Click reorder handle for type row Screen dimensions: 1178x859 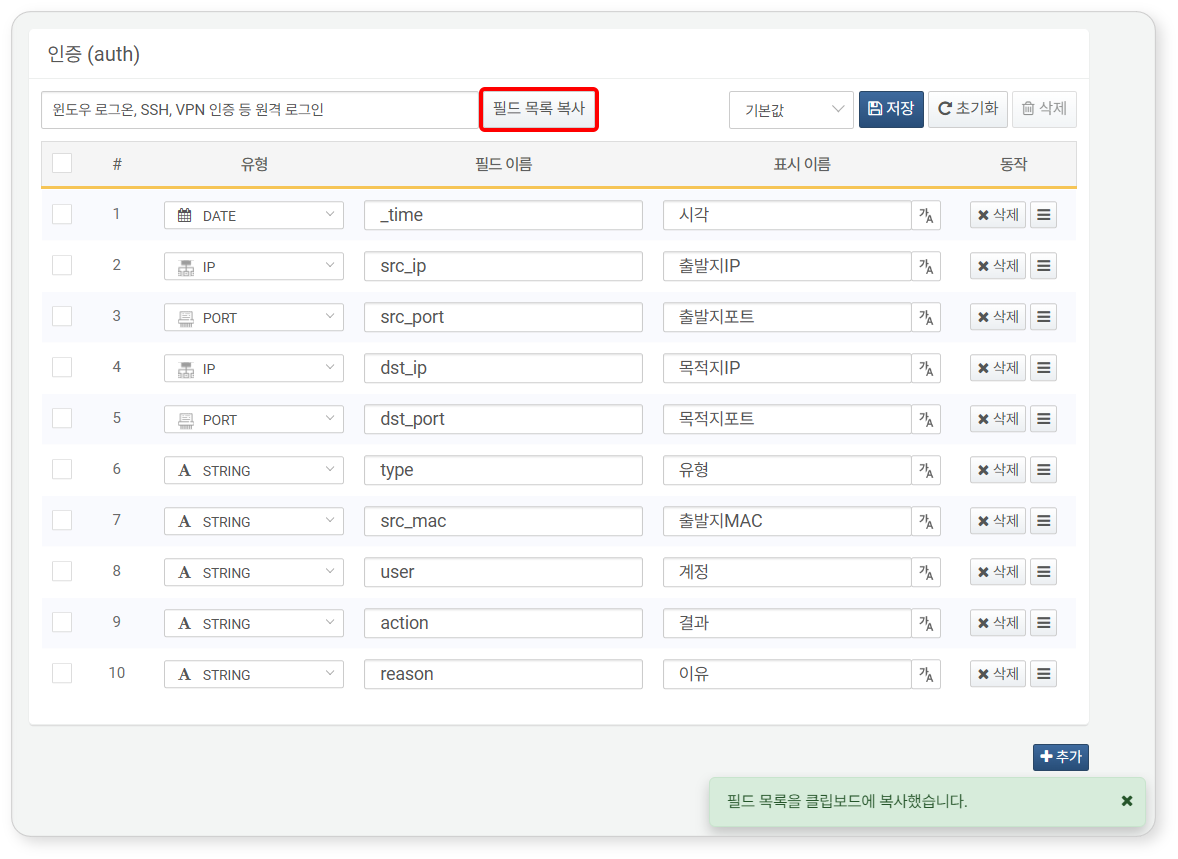click(x=1044, y=470)
